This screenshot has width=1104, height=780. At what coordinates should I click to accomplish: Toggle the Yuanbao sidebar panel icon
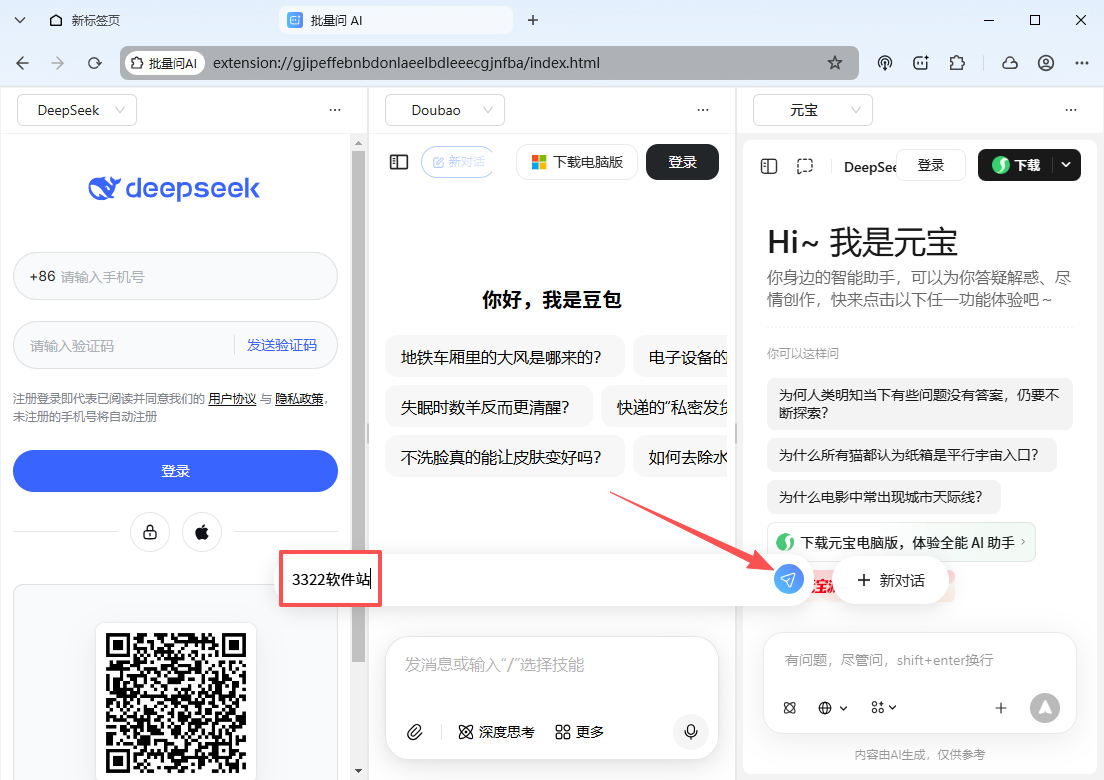769,166
